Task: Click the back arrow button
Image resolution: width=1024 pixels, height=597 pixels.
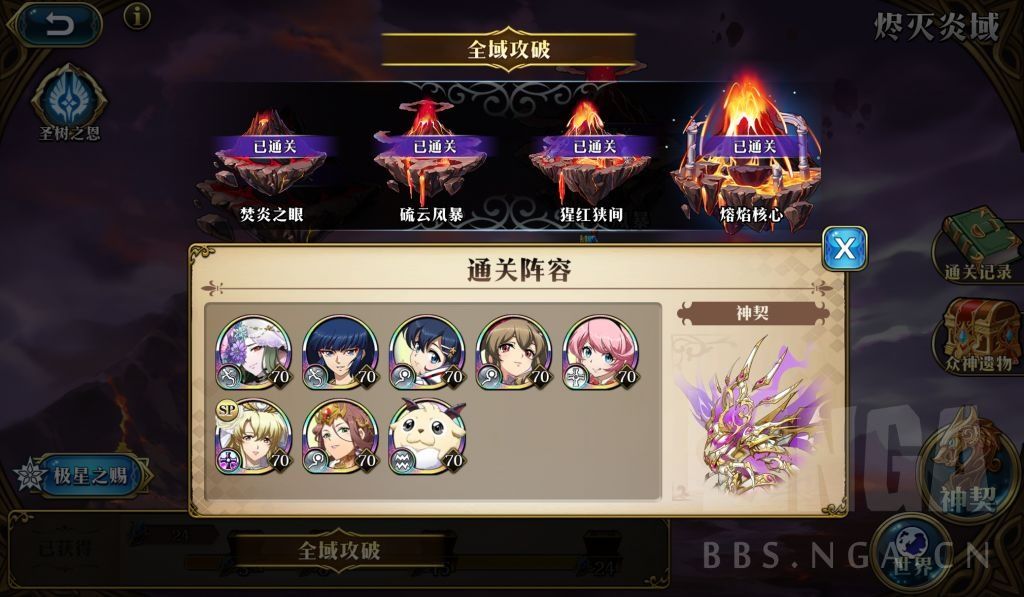Action: pyautogui.click(x=59, y=25)
